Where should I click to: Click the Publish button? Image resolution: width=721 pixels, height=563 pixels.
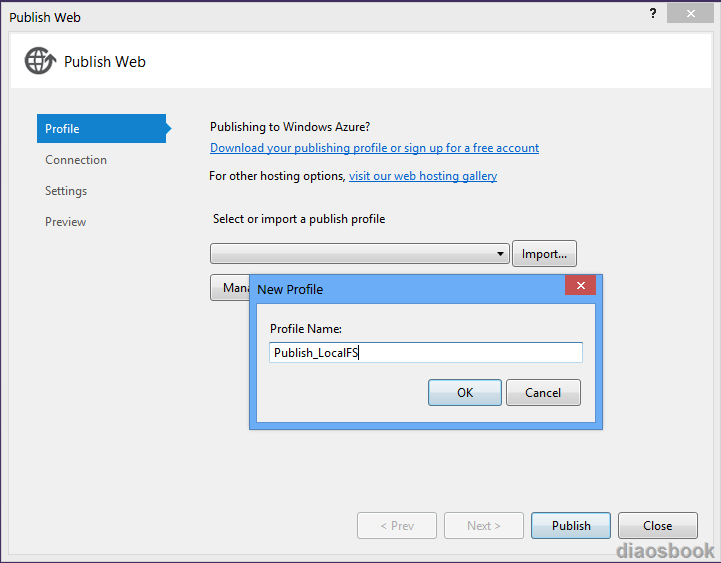[x=571, y=525]
